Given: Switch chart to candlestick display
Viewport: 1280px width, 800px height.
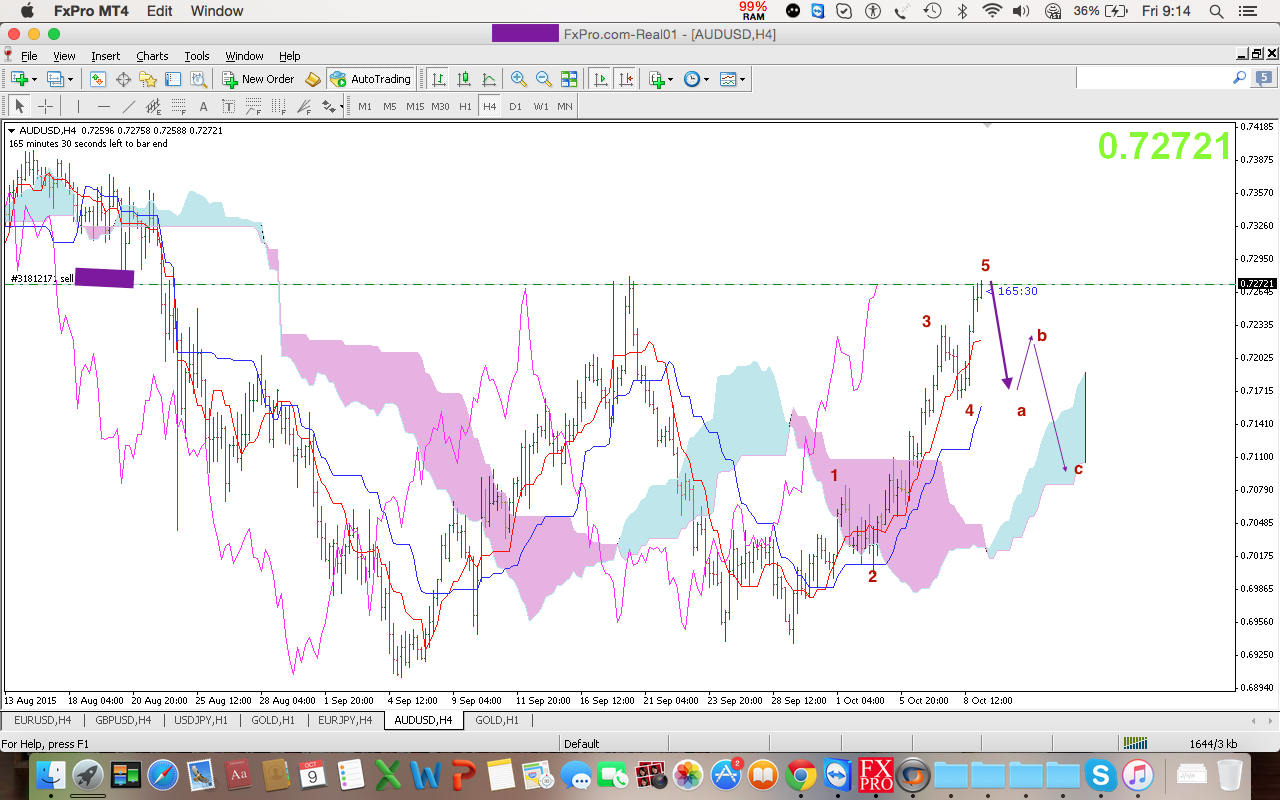Looking at the screenshot, I should (x=464, y=79).
